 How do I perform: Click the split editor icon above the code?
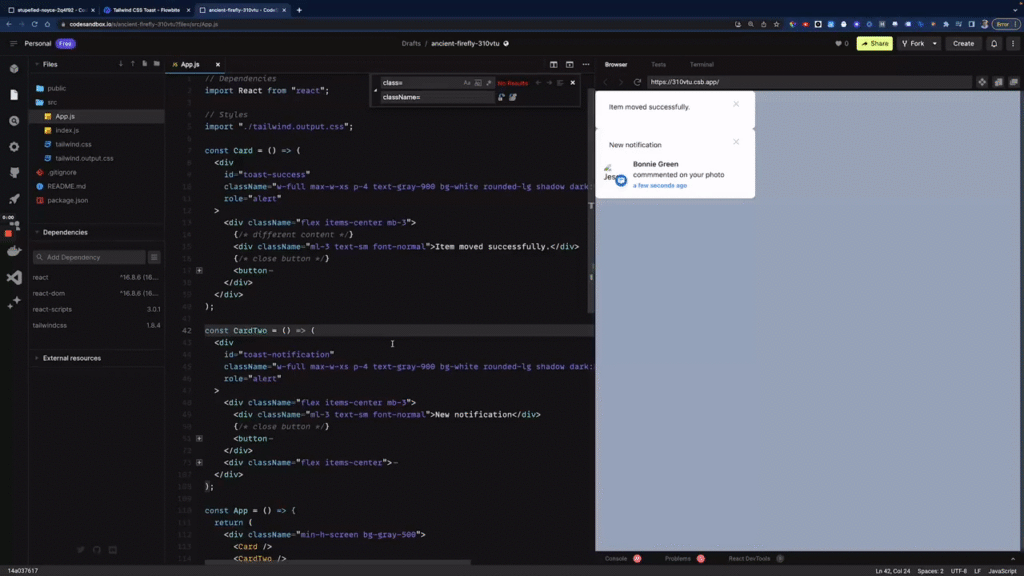click(554, 64)
